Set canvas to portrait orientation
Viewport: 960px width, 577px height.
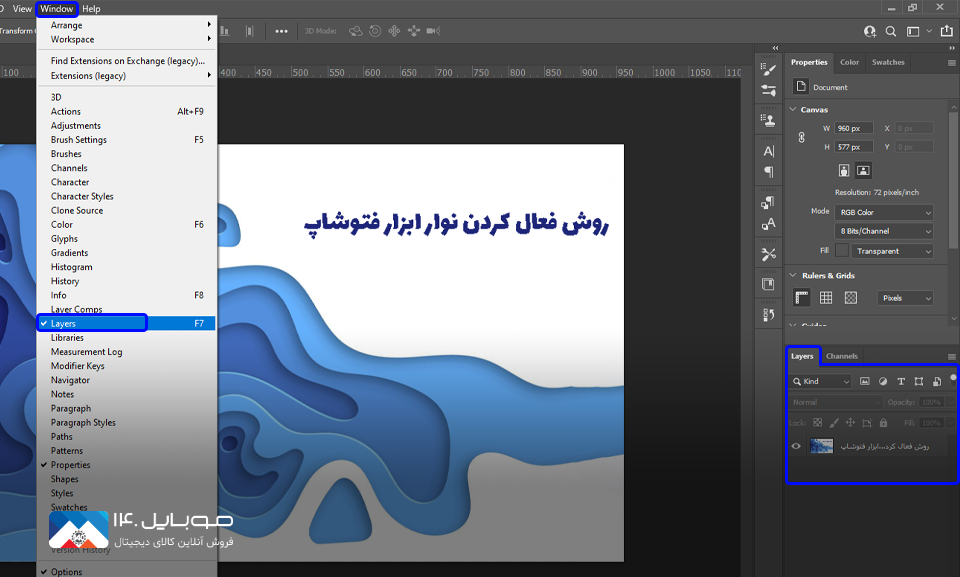844,171
